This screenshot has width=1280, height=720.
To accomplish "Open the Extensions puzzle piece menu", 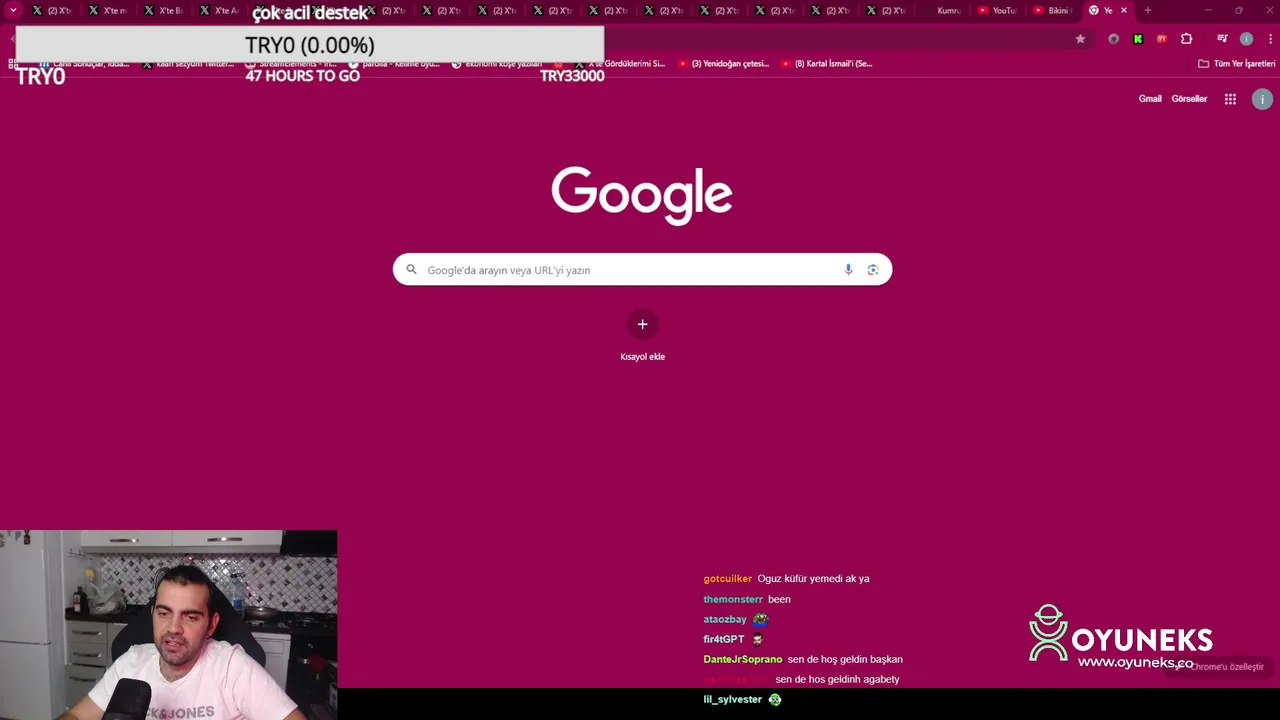I will tap(1186, 39).
